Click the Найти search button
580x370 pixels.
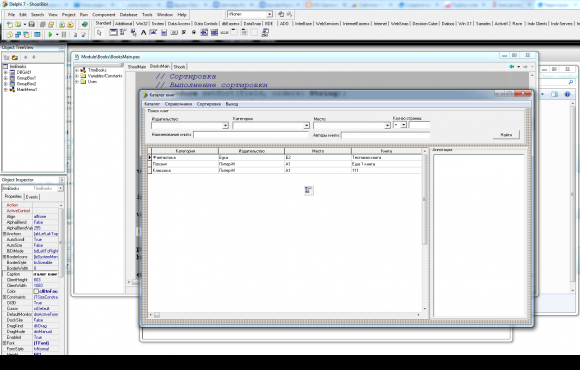pyautogui.click(x=506, y=135)
